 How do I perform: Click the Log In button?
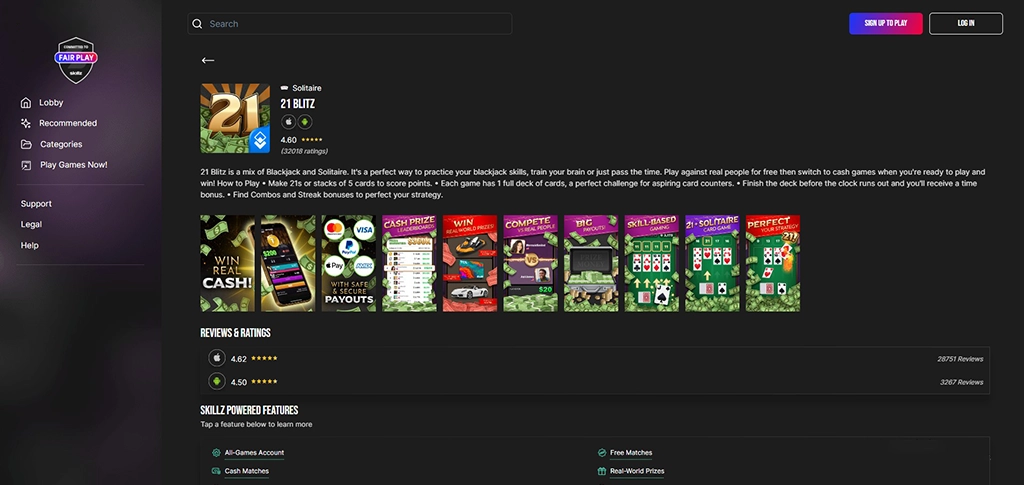[965, 23]
